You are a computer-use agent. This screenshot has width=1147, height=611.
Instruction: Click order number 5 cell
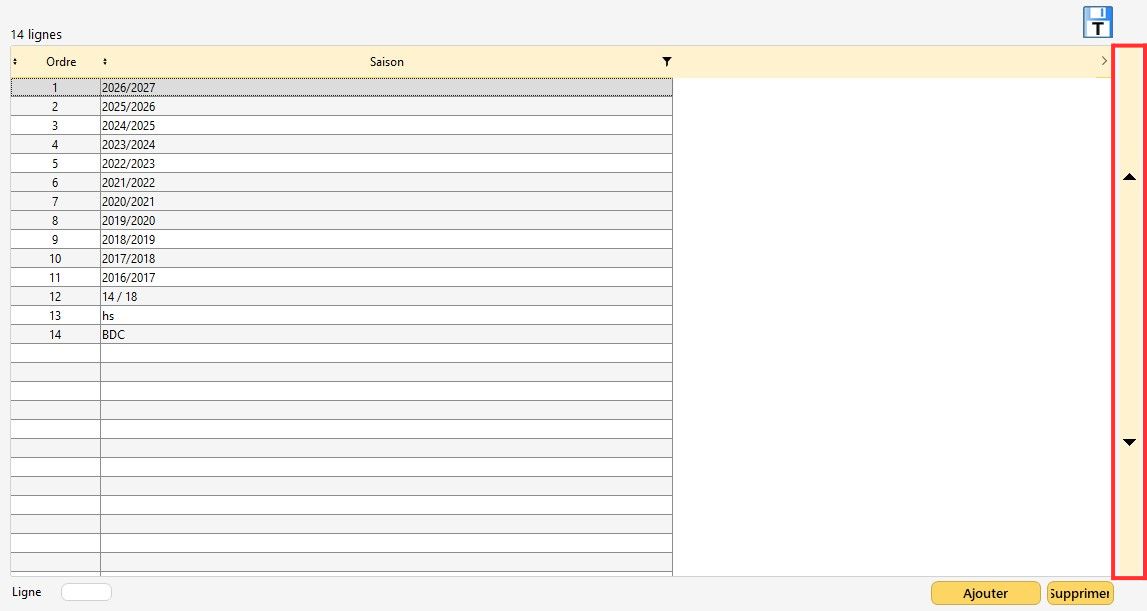[55, 164]
